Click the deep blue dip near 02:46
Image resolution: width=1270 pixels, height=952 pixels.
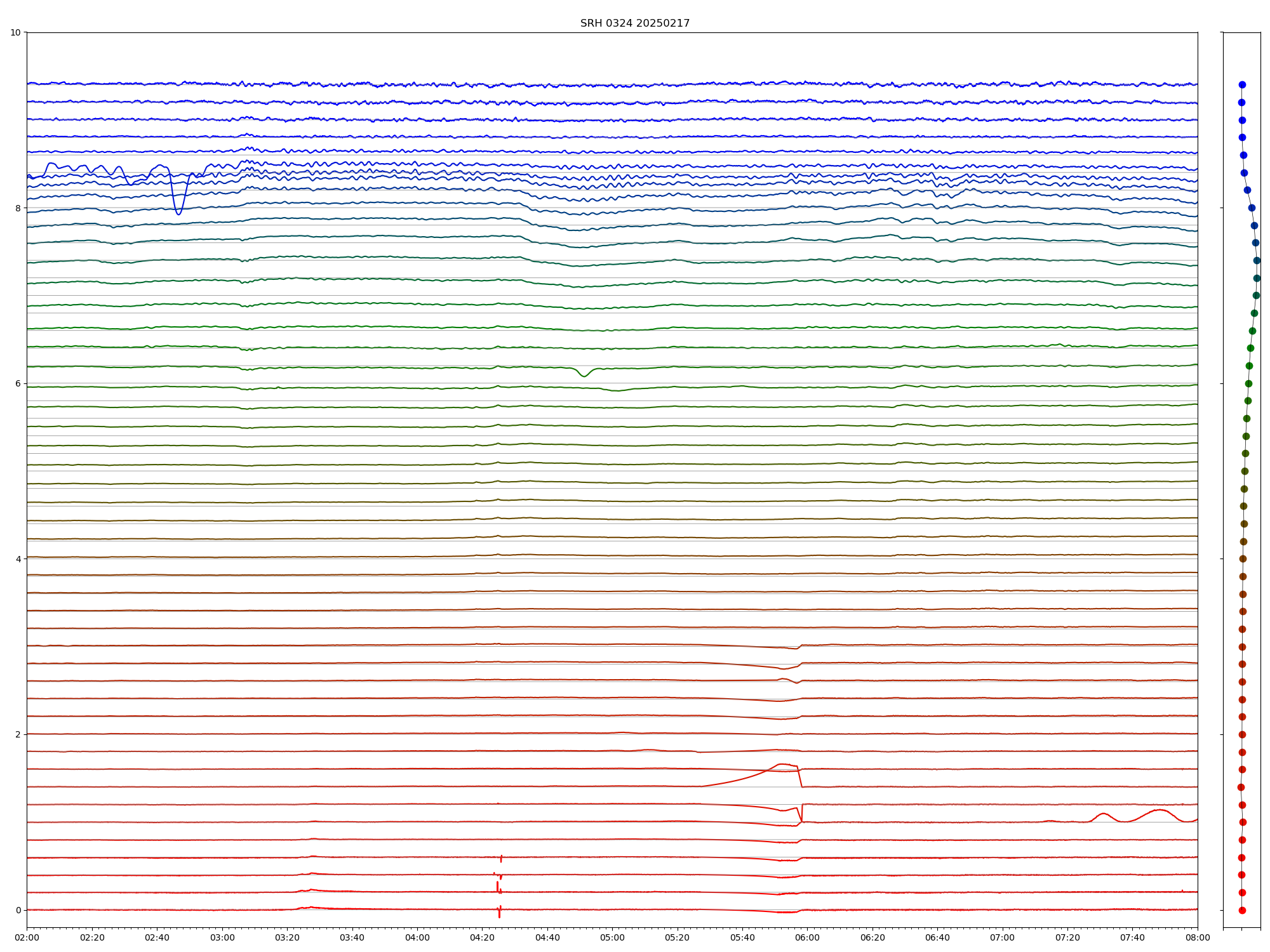pos(178,213)
